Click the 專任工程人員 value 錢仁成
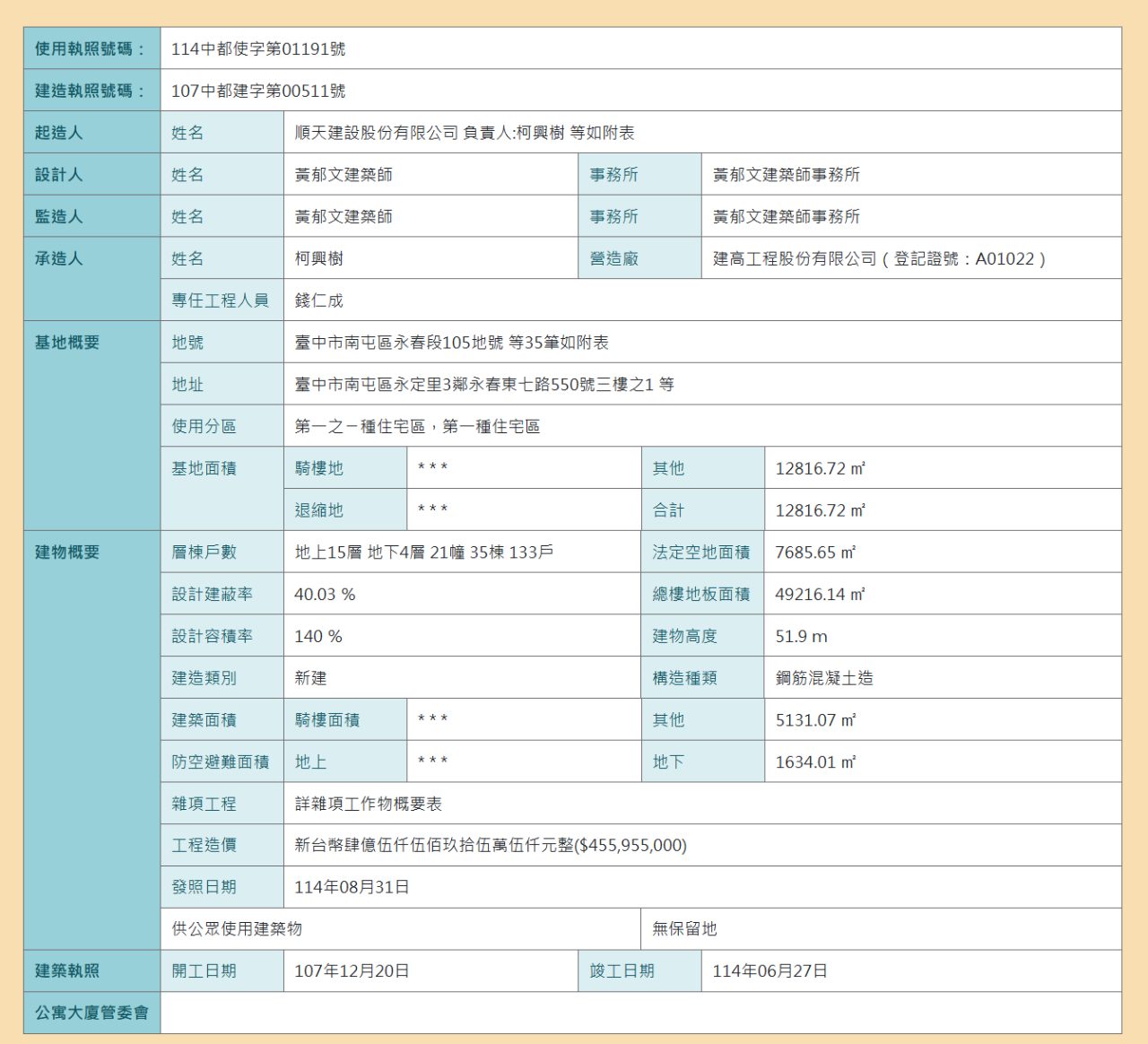The height and width of the screenshot is (1044, 1148). tap(319, 300)
